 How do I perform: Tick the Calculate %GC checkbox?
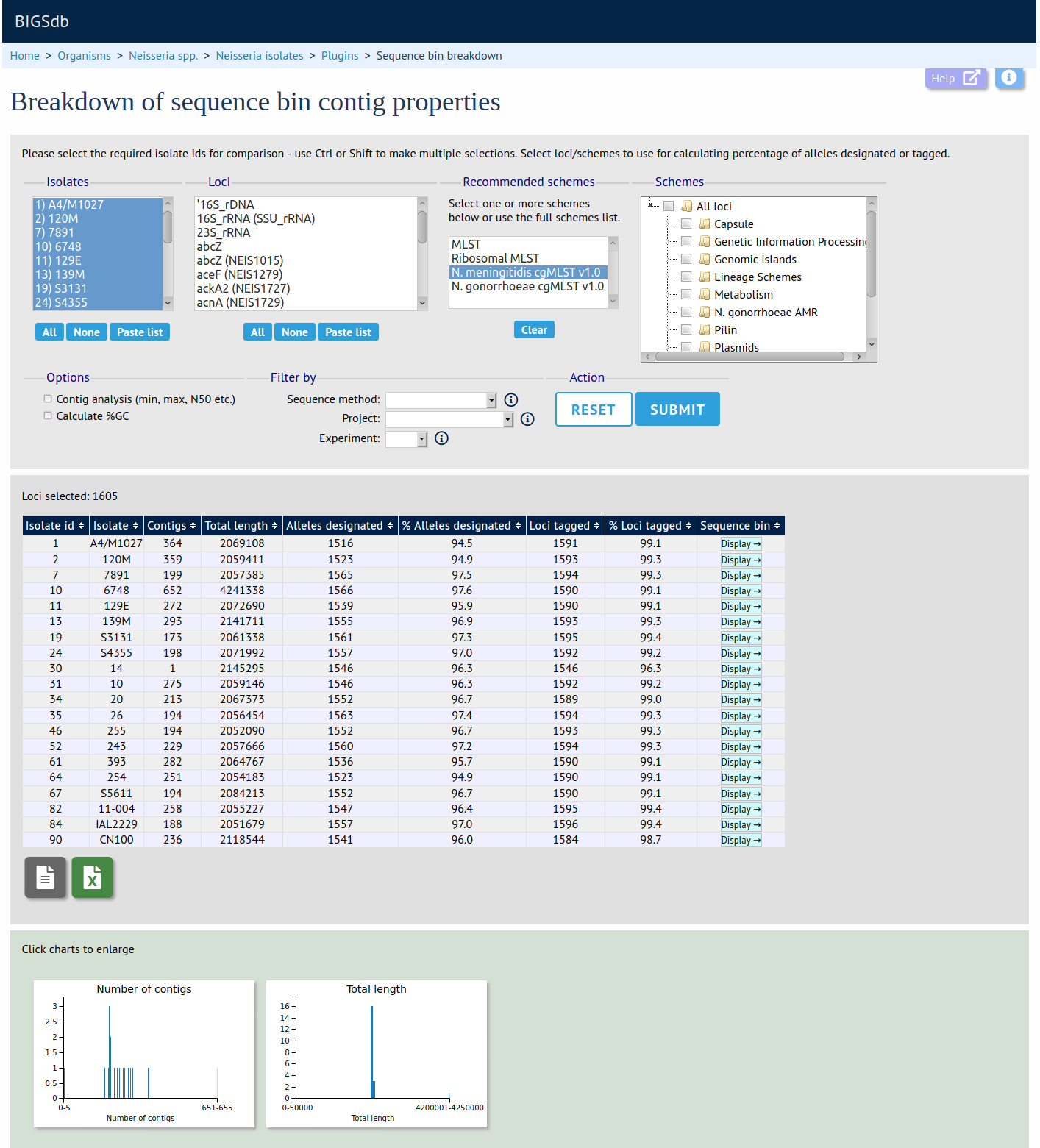[x=48, y=416]
